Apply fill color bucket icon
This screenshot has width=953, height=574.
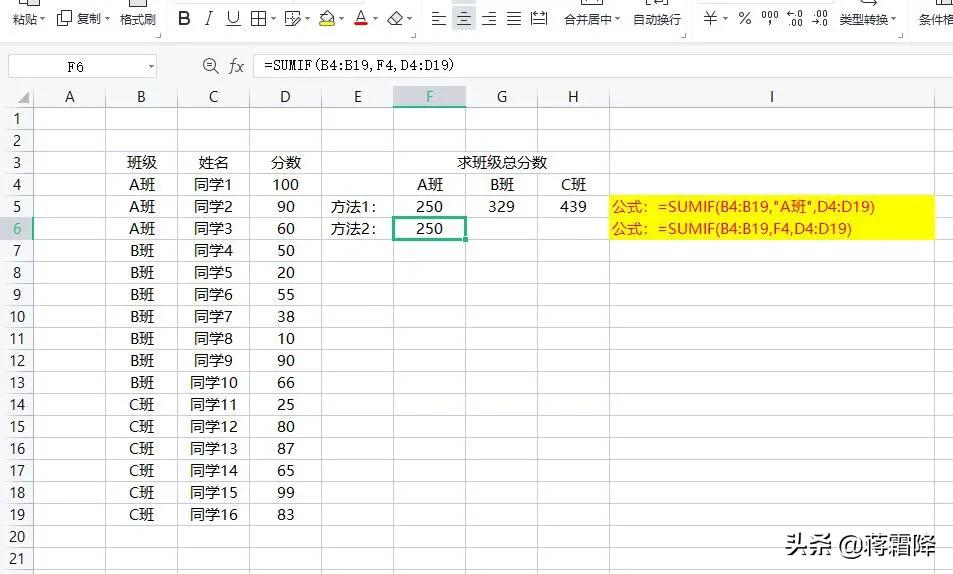click(x=327, y=19)
